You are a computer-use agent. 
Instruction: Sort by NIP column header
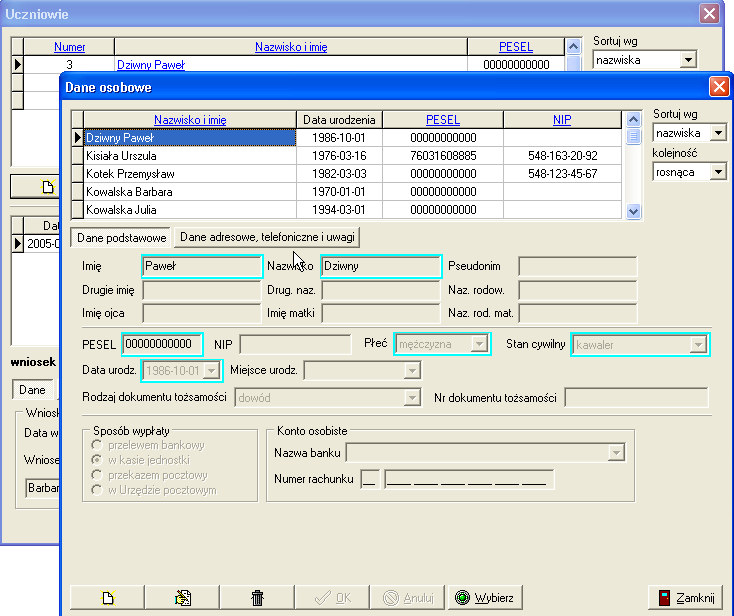click(562, 120)
